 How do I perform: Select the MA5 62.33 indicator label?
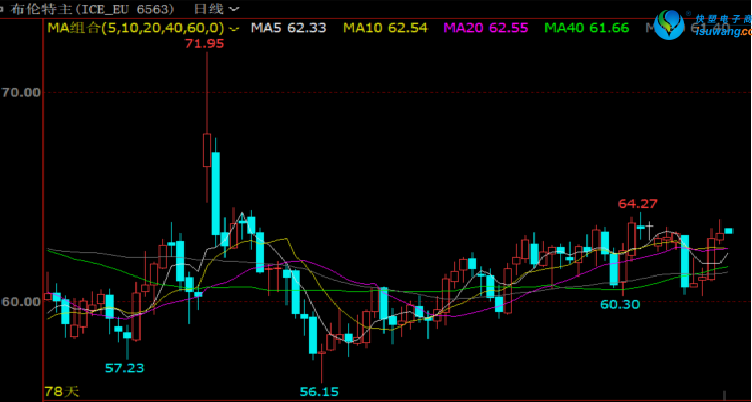pyautogui.click(x=288, y=28)
